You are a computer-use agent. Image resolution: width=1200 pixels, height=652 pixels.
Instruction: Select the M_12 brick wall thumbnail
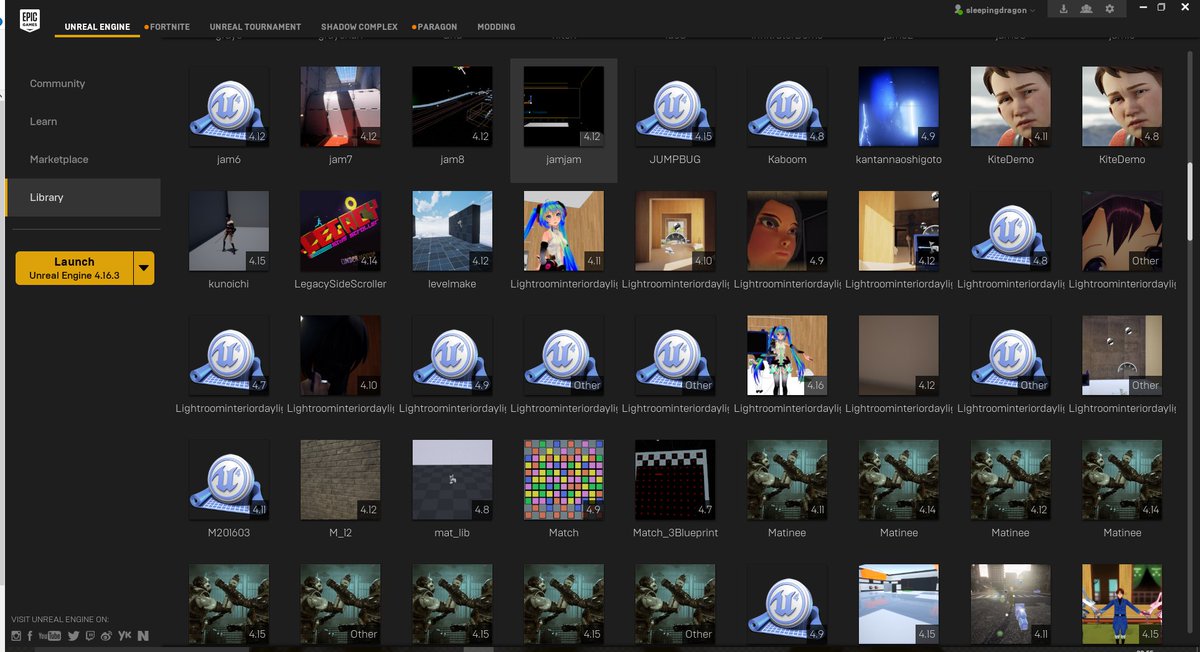341,481
